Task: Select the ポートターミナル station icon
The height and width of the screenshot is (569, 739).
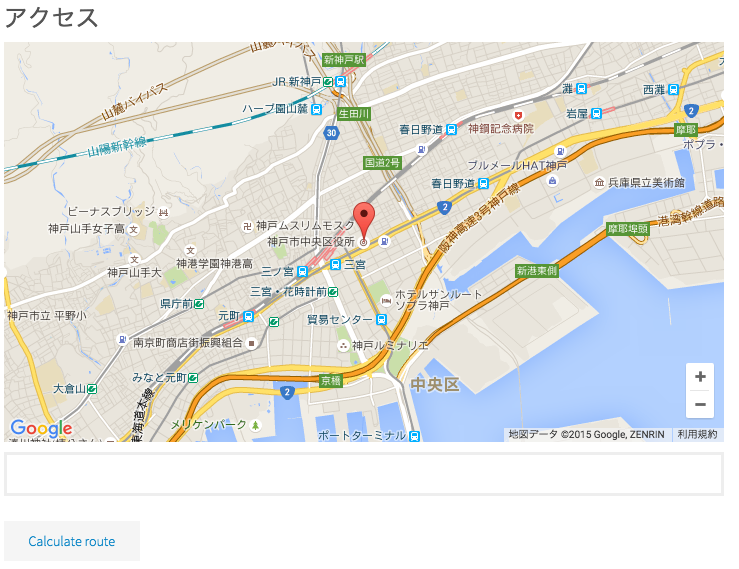Action: point(414,436)
